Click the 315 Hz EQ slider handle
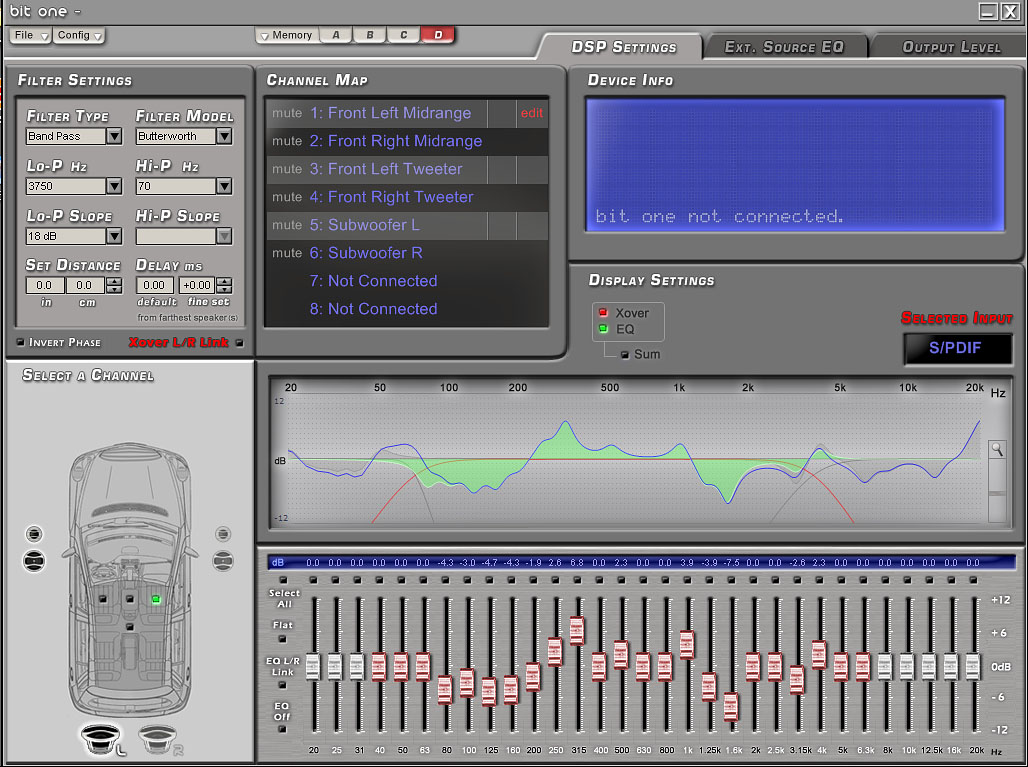1028x767 pixels. [x=577, y=631]
